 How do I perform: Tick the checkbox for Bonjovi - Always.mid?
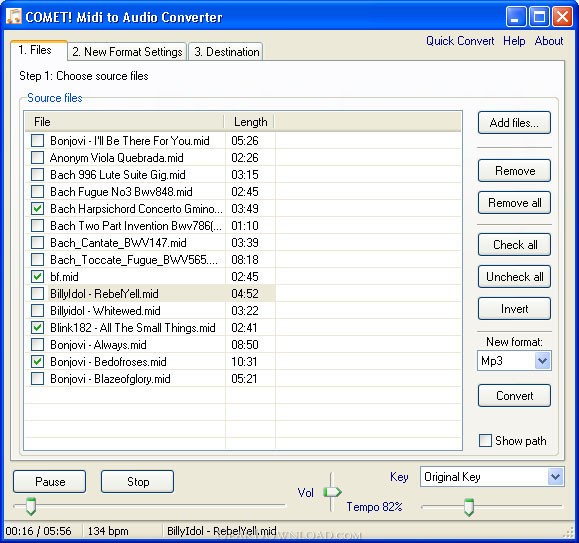coord(37,344)
